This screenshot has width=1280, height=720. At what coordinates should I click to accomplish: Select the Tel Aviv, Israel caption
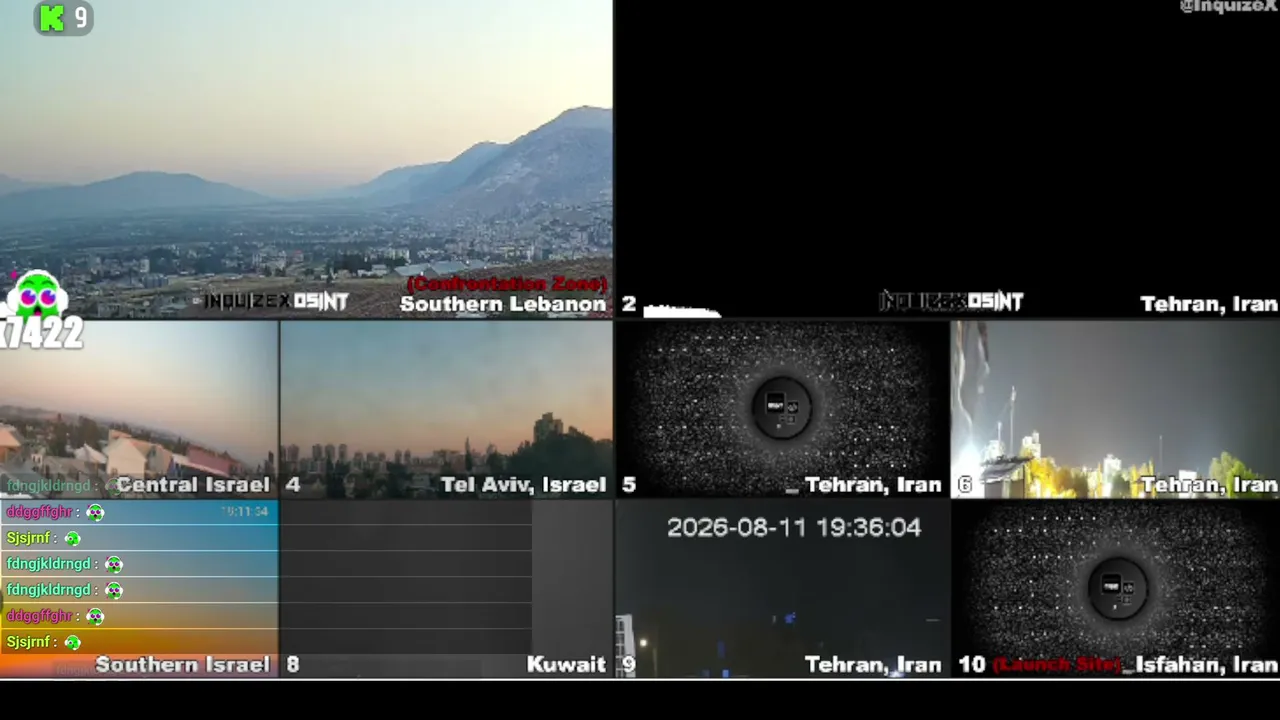524,485
